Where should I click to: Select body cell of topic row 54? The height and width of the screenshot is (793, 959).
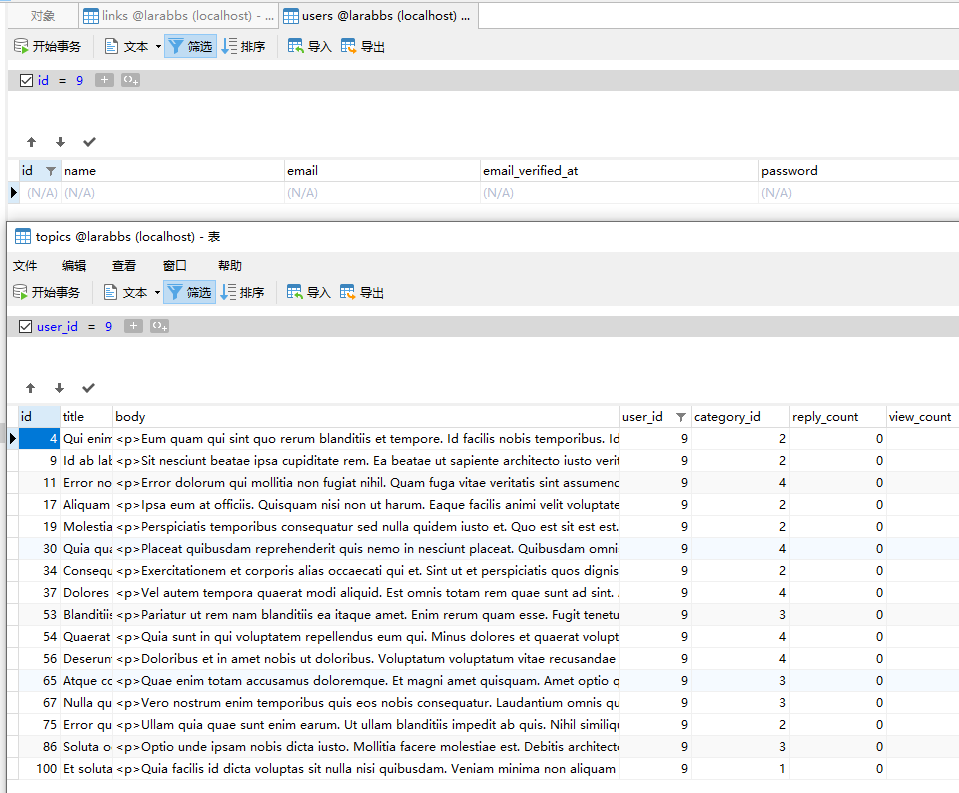366,637
